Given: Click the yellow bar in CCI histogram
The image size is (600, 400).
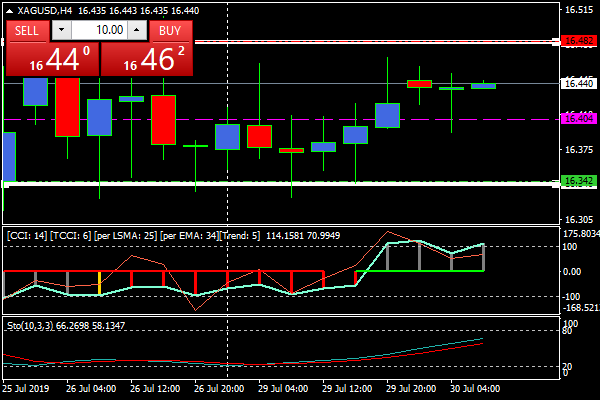Looking at the screenshot, I should 99,282.
